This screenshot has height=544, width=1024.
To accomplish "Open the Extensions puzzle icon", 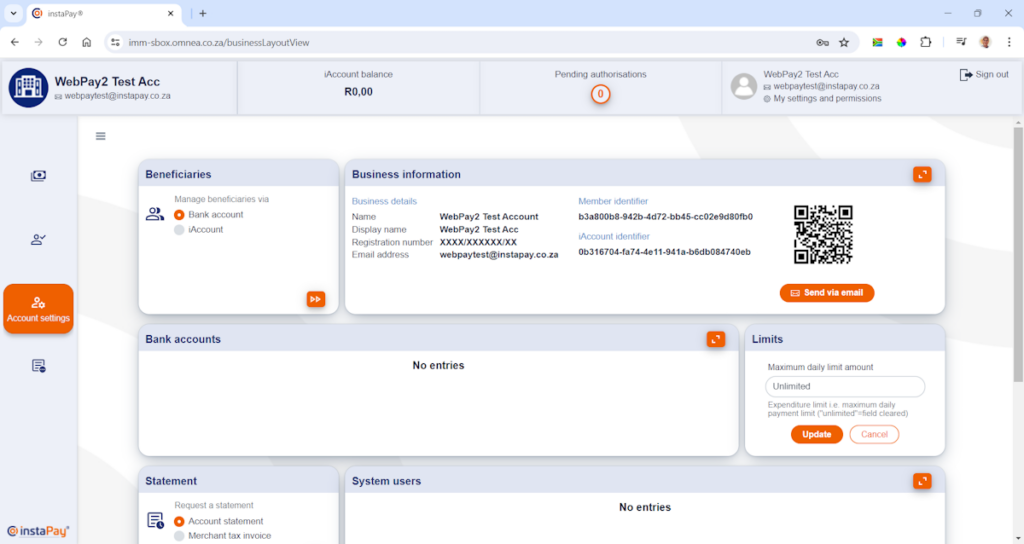I will (925, 42).
